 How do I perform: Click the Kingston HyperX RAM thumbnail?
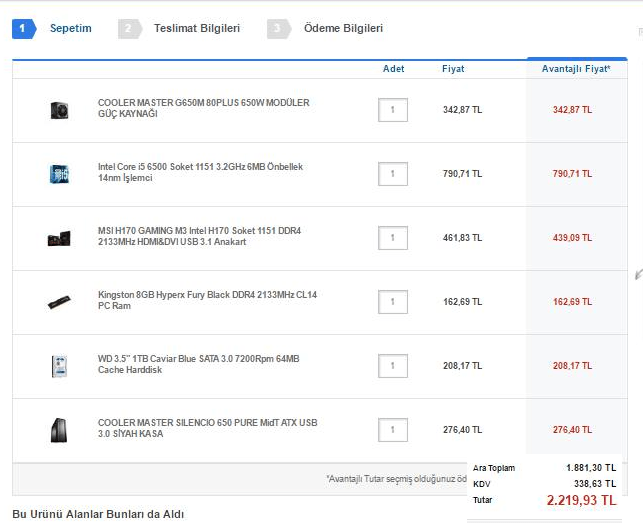[x=59, y=302]
